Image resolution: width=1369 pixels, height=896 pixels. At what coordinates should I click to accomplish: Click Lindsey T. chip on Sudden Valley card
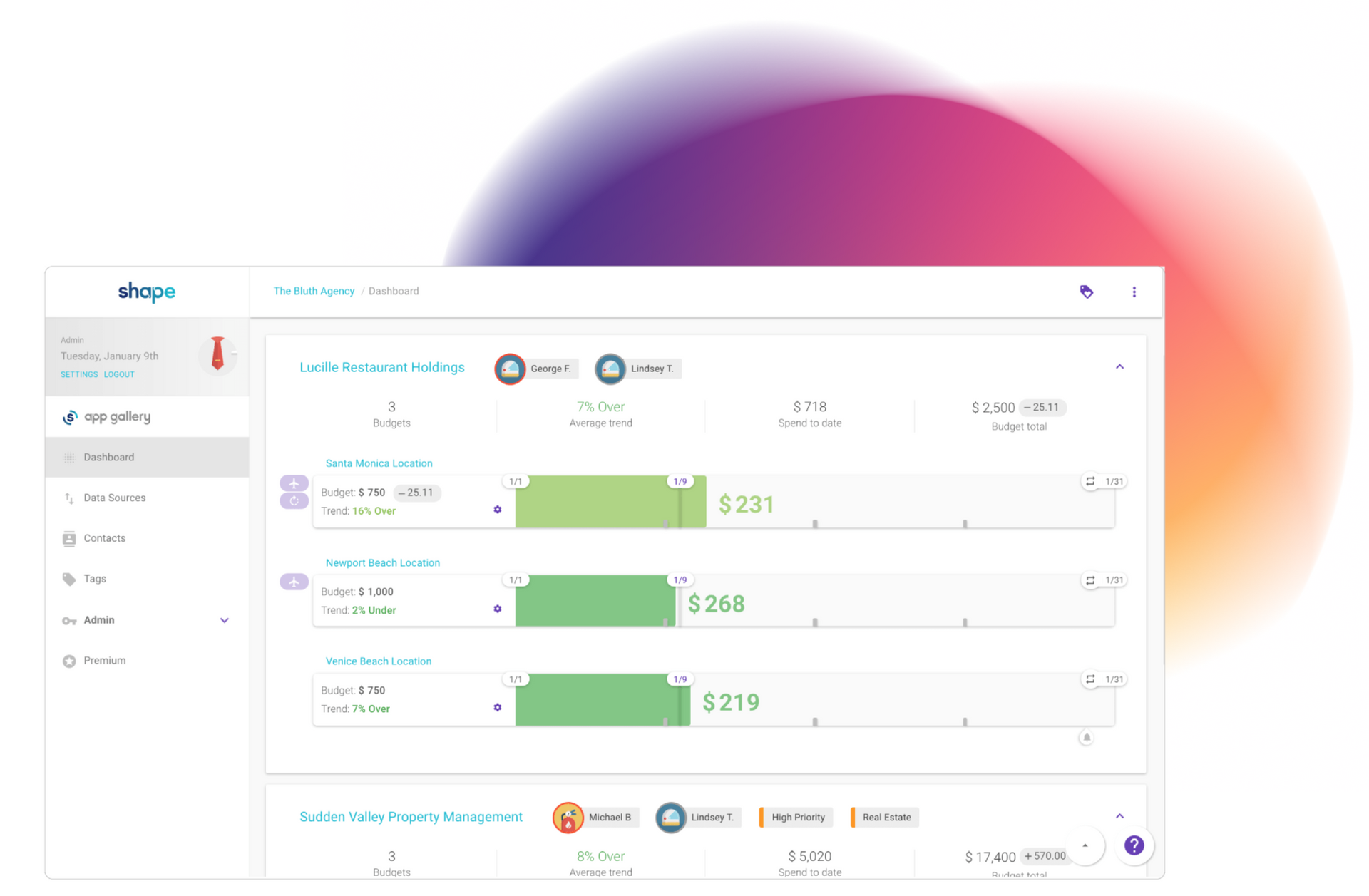698,818
